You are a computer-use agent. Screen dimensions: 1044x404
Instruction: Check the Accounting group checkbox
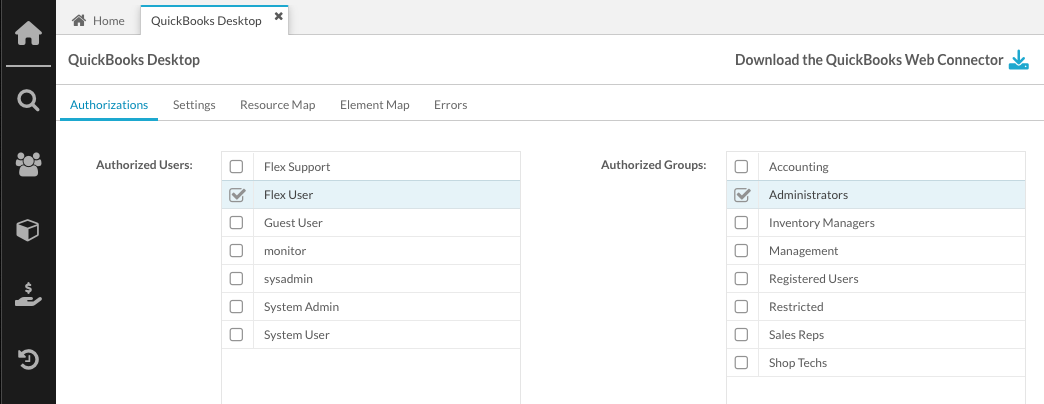coord(741,166)
